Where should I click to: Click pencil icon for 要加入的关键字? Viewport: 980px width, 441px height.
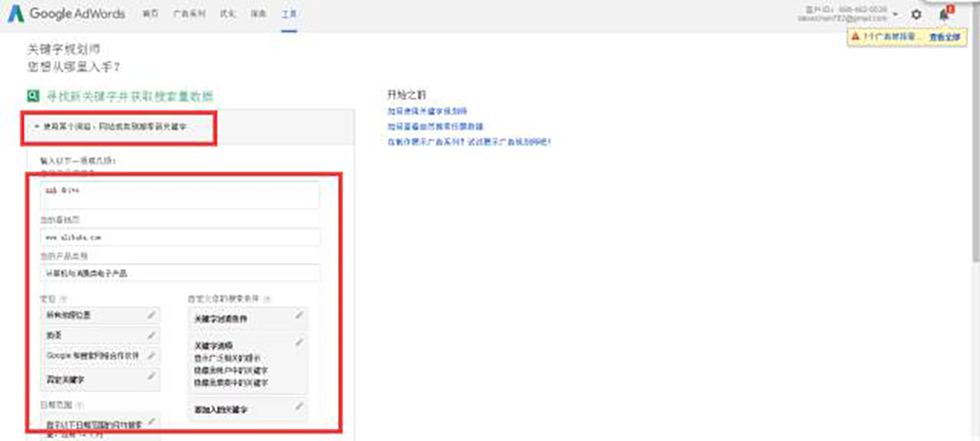coord(299,406)
